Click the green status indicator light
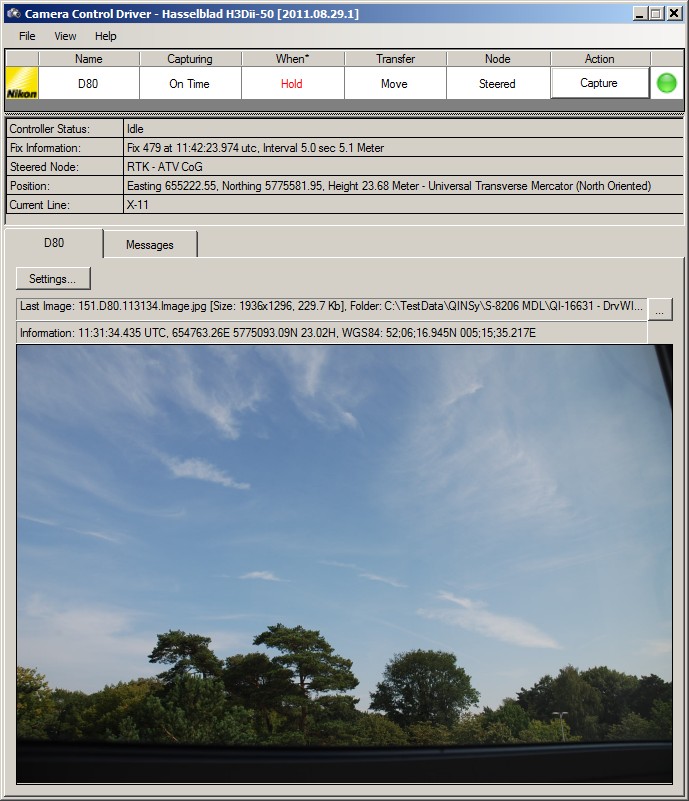The height and width of the screenshot is (801, 689). point(666,83)
